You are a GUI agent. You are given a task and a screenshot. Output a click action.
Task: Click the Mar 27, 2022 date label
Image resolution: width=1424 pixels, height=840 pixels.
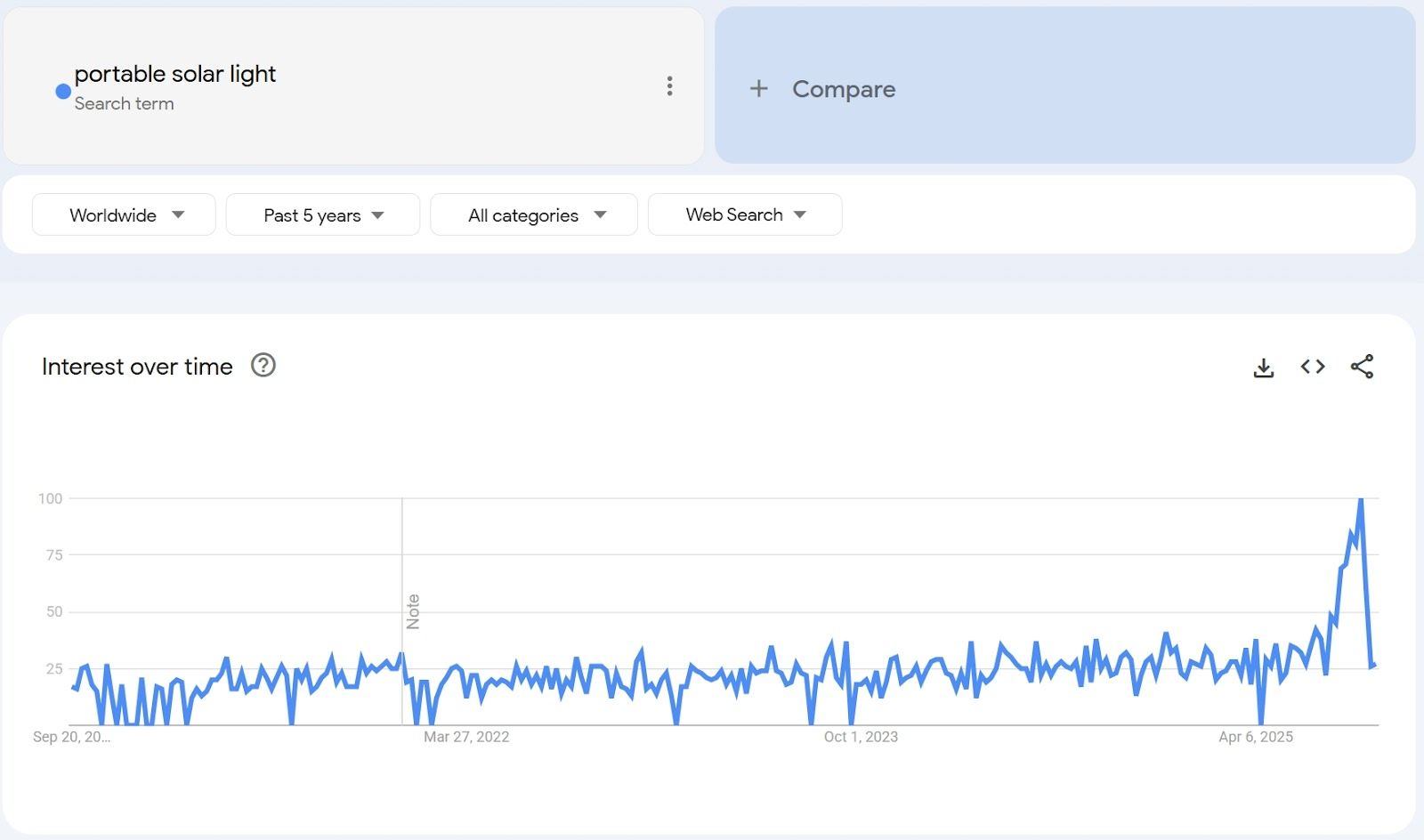pos(466,737)
